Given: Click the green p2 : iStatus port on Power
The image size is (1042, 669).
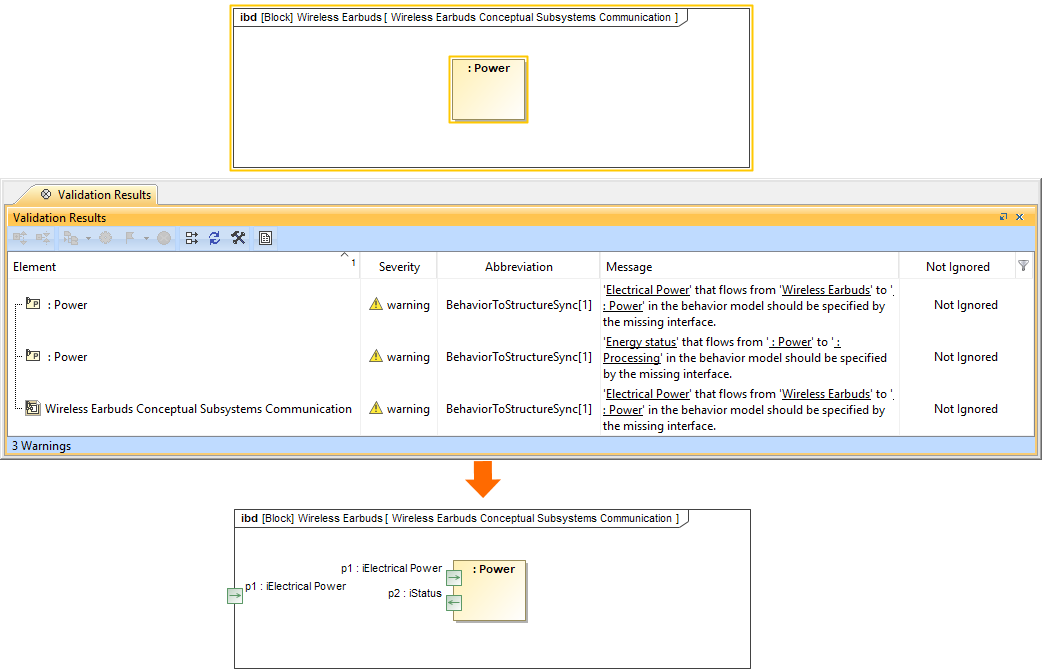Looking at the screenshot, I should (x=453, y=602).
